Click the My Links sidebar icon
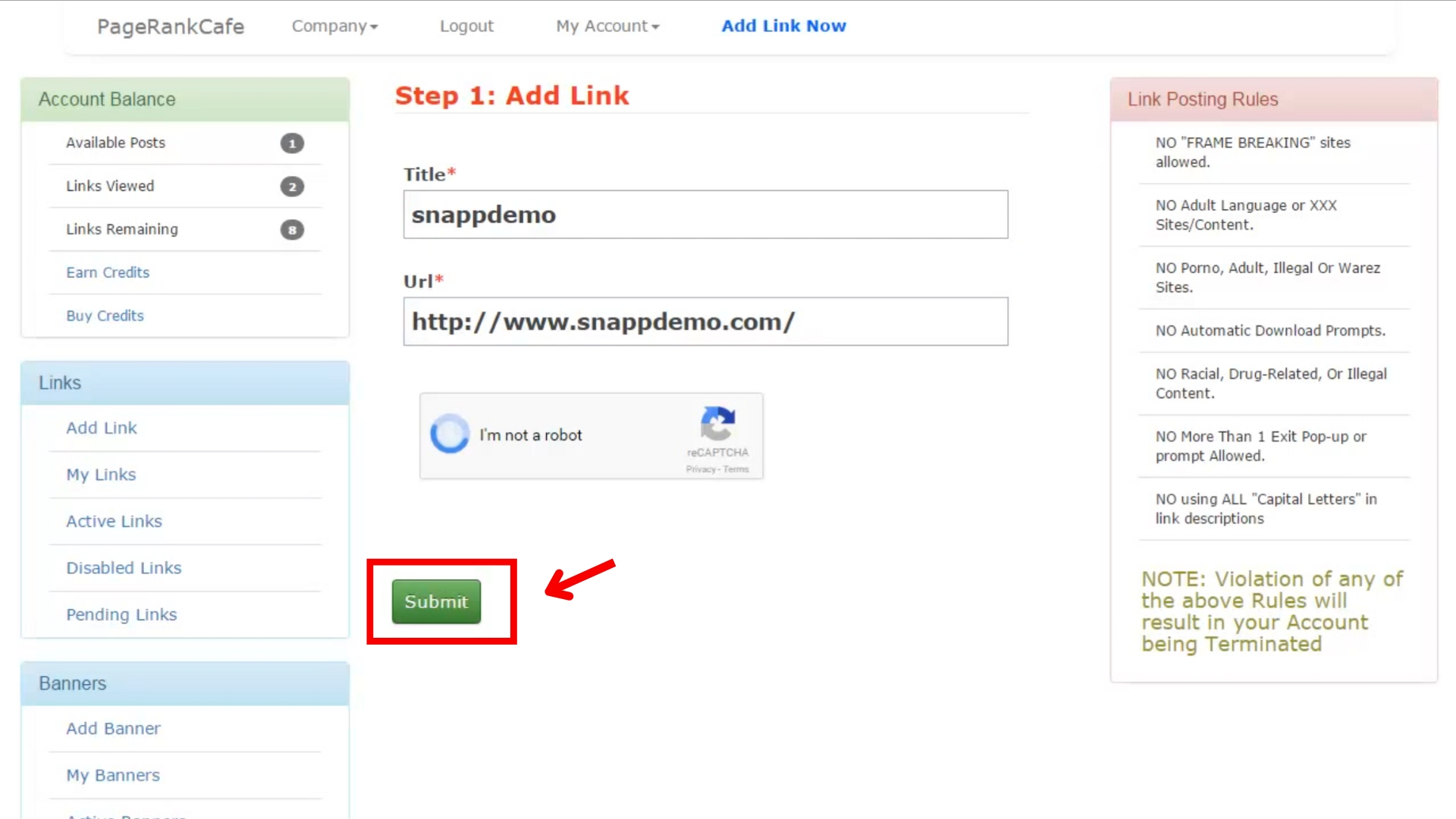 [101, 474]
